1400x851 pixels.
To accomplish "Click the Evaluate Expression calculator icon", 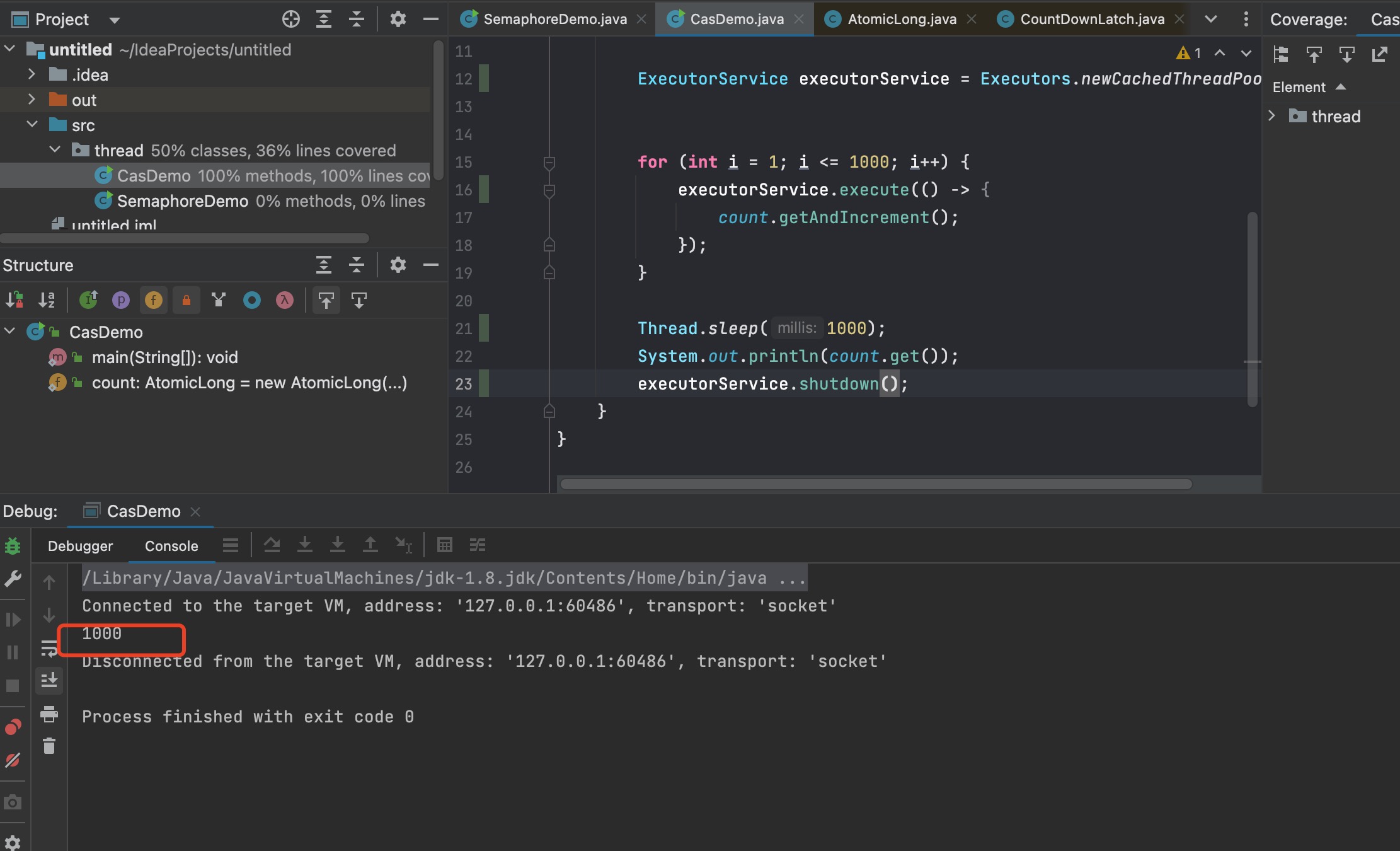I will point(444,545).
